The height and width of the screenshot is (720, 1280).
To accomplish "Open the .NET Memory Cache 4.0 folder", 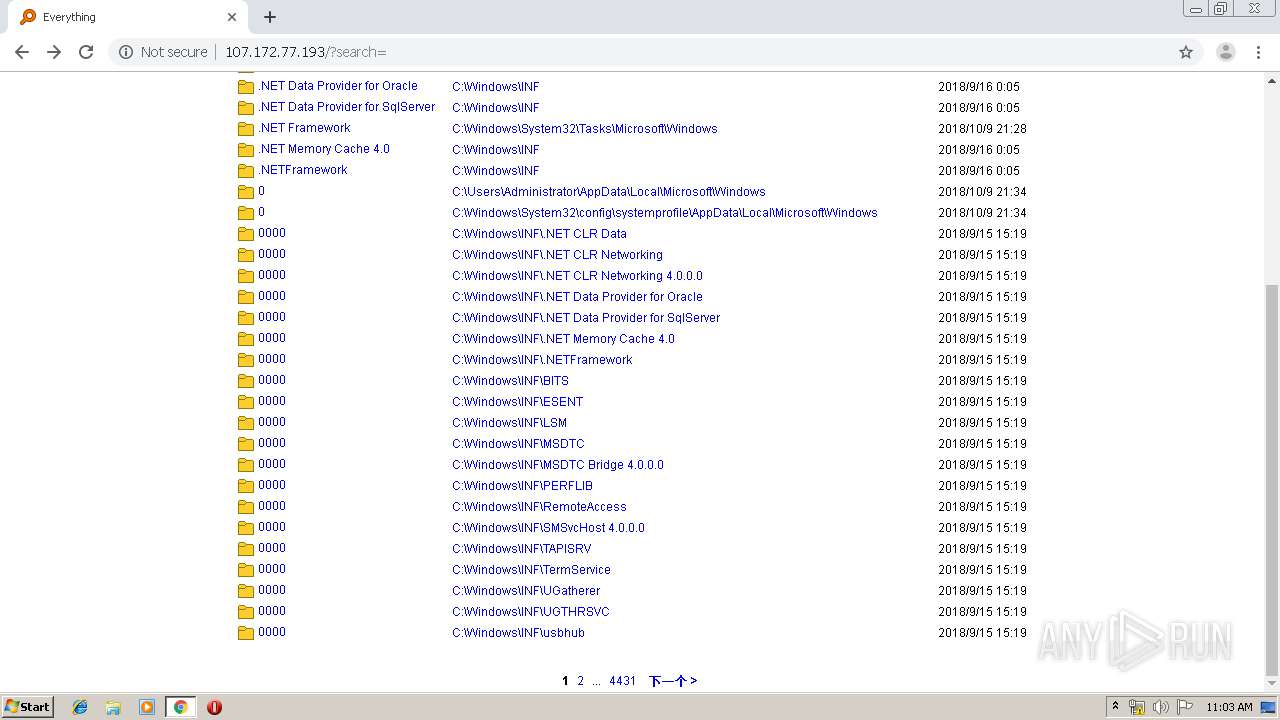I will click(x=323, y=149).
